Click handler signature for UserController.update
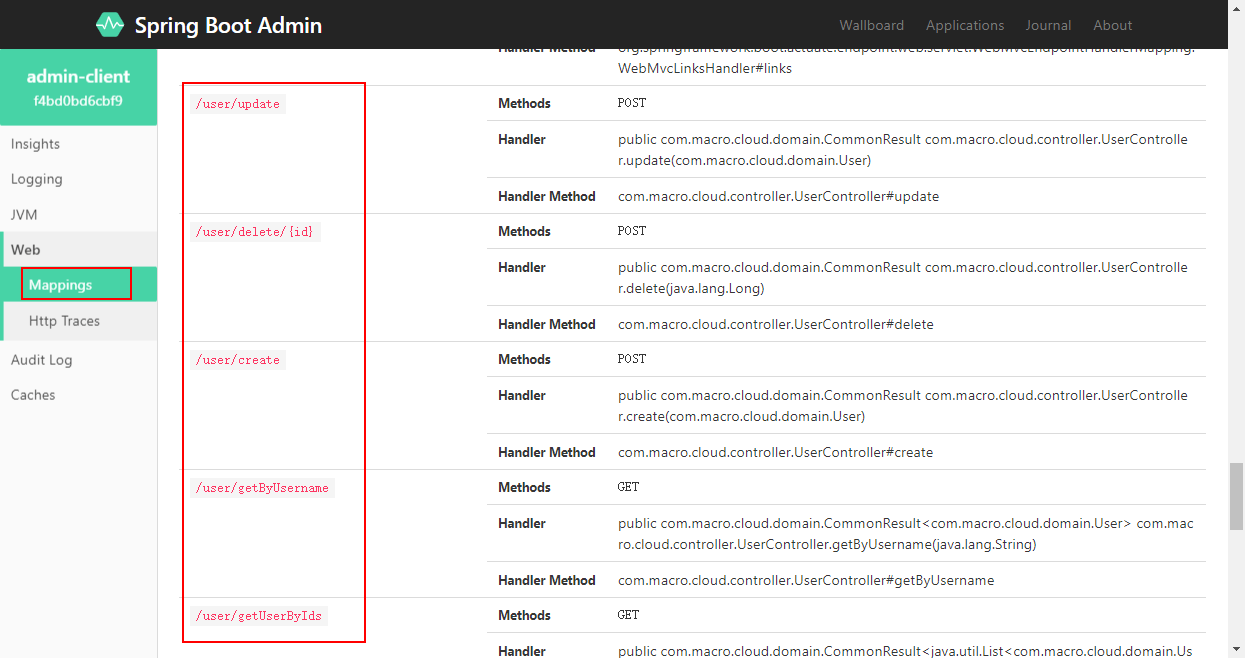 point(903,150)
